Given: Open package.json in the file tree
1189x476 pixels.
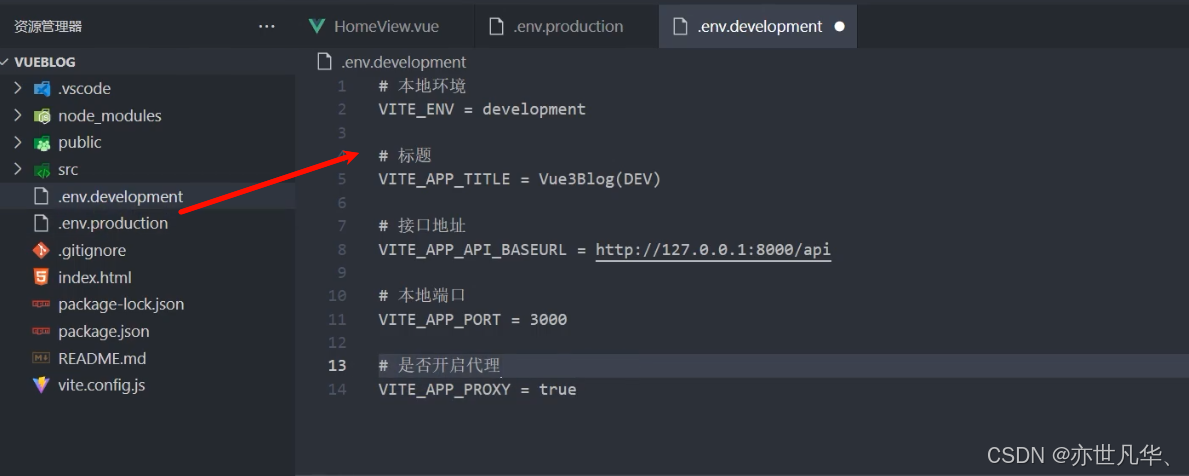Looking at the screenshot, I should click(104, 331).
